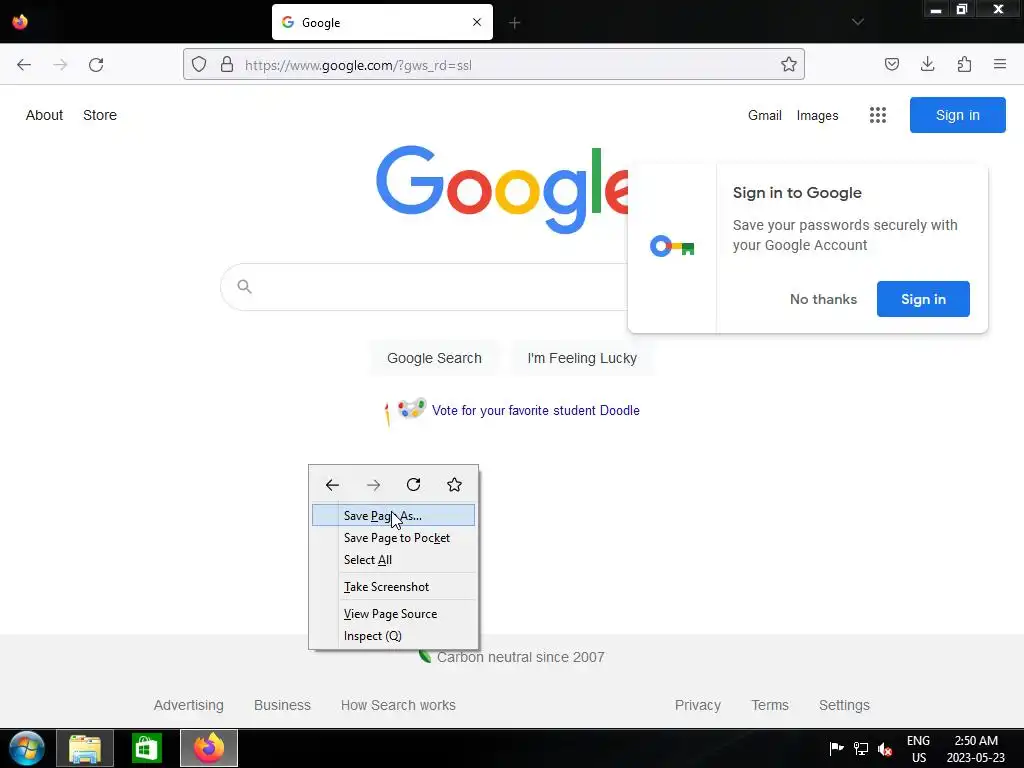Open the About link
1024x768 pixels.
tap(44, 115)
